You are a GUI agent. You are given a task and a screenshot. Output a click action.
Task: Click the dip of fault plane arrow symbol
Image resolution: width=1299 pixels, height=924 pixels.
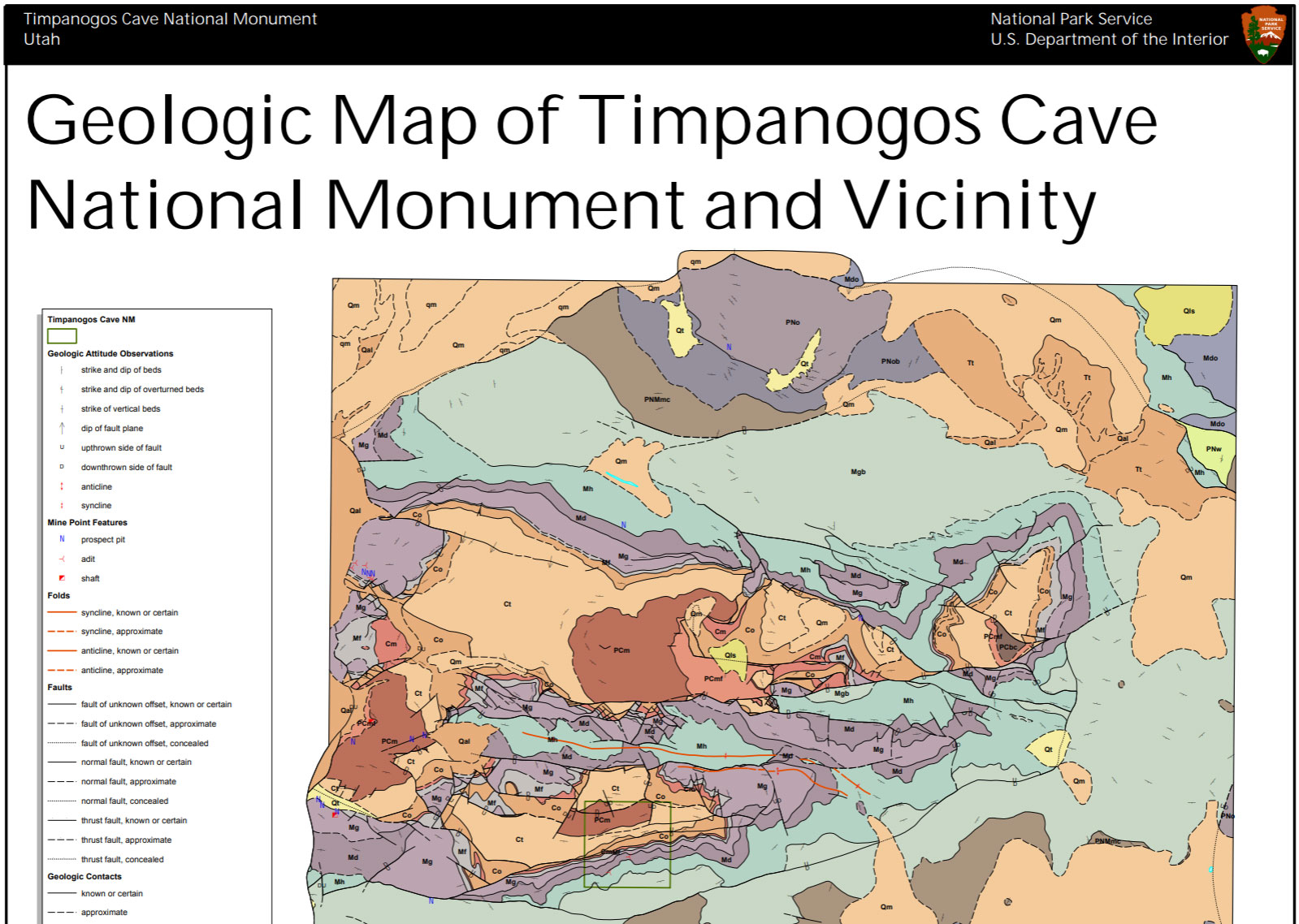pos(62,428)
